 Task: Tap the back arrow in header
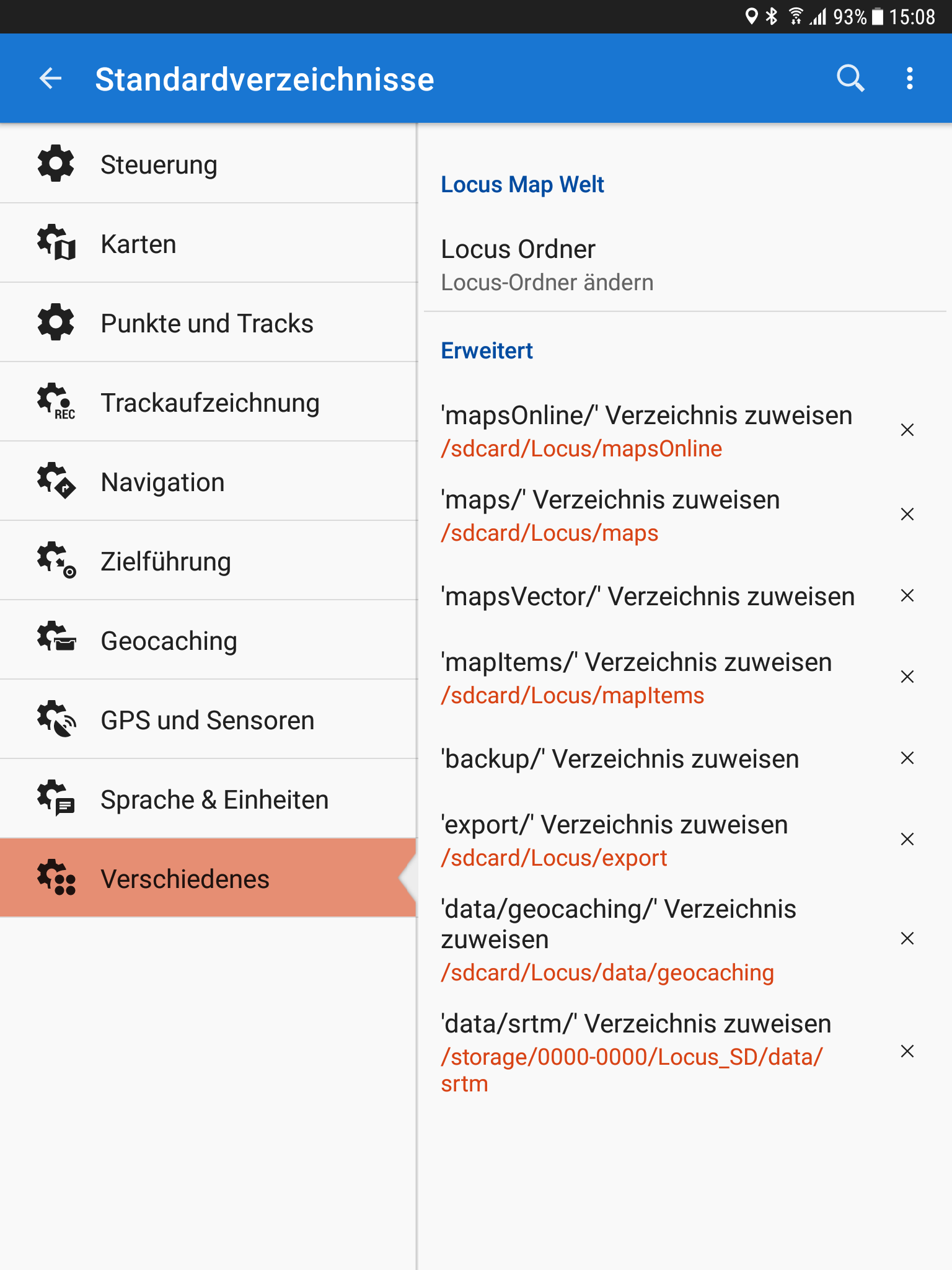(50, 79)
